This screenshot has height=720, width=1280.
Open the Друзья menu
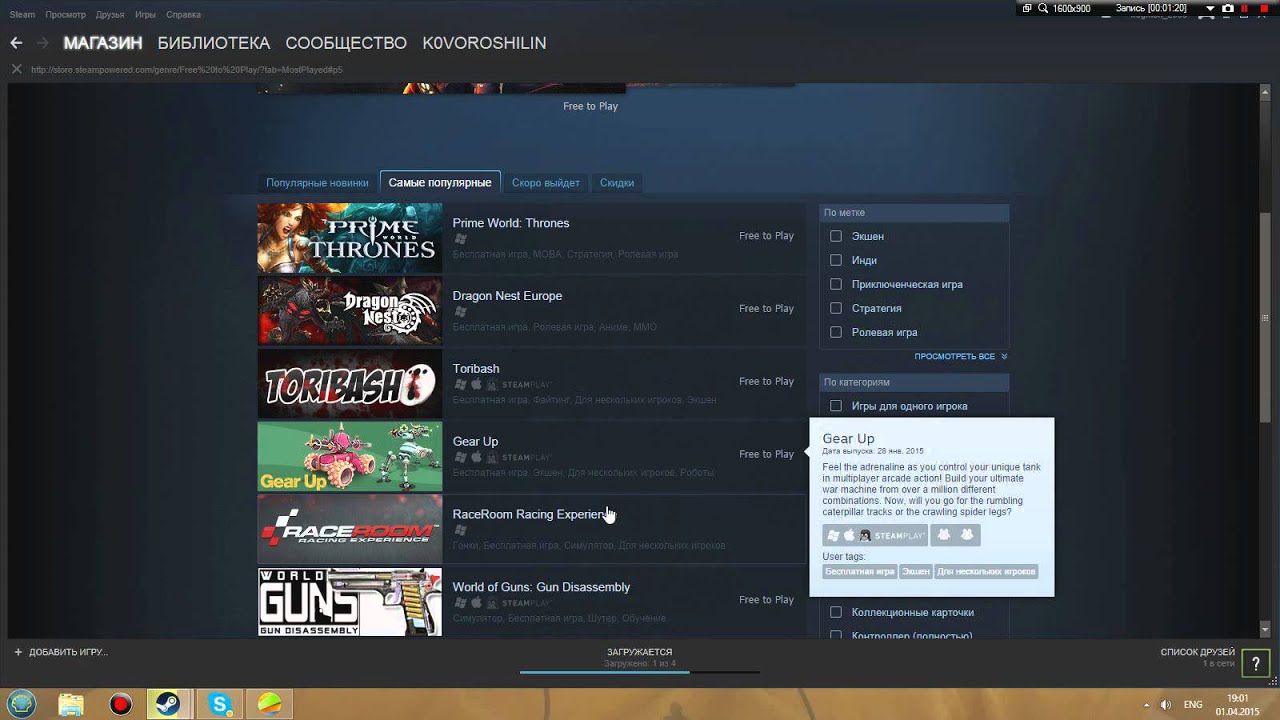110,15
